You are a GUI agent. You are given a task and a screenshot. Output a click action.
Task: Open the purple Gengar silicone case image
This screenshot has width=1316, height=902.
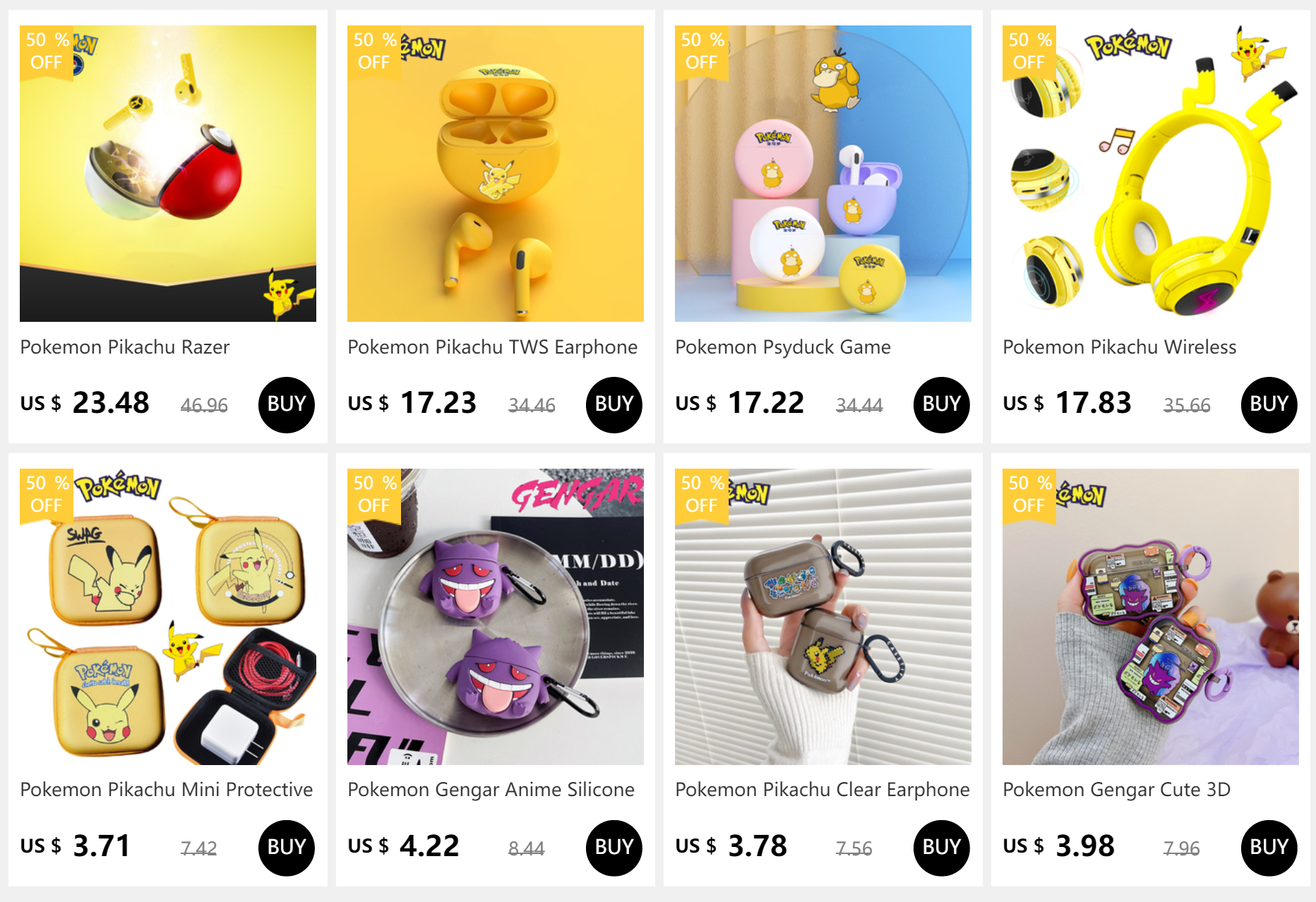496,617
